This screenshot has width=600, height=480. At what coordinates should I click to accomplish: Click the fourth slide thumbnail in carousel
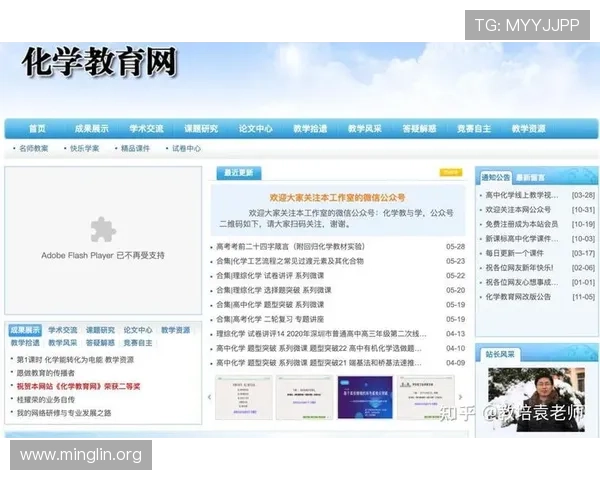point(426,397)
